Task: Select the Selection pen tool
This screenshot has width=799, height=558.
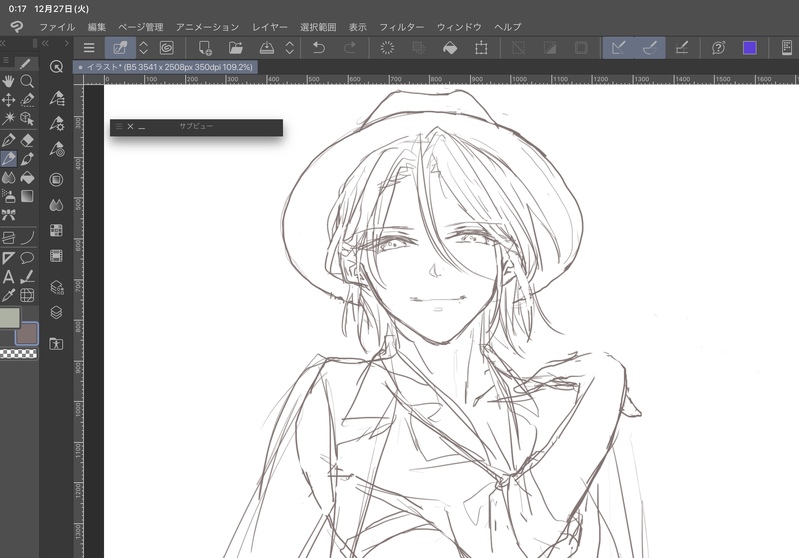Action: coord(27,100)
